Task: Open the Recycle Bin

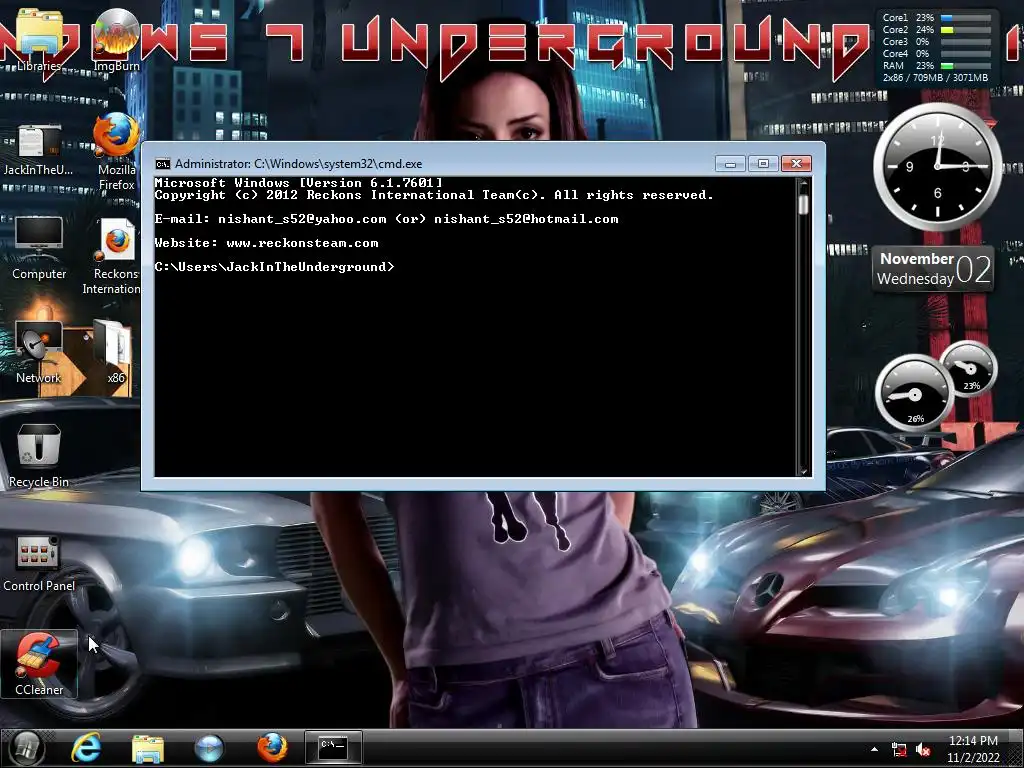Action: (39, 456)
